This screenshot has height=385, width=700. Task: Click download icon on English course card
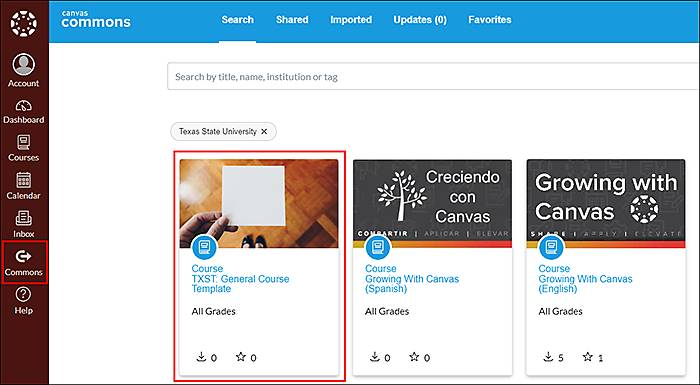pyautogui.click(x=548, y=356)
